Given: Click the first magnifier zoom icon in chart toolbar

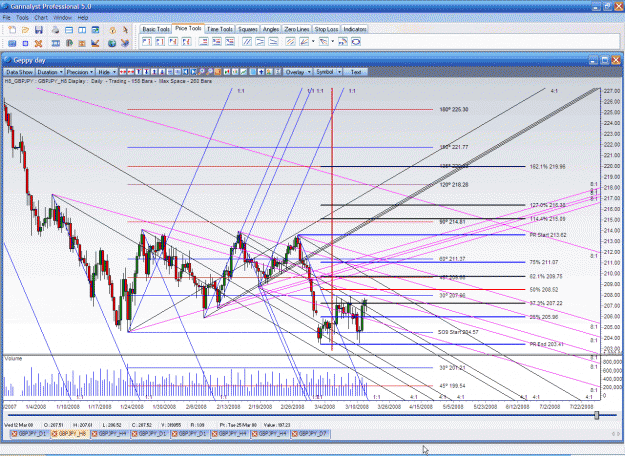Looking at the screenshot, I should click(x=202, y=72).
